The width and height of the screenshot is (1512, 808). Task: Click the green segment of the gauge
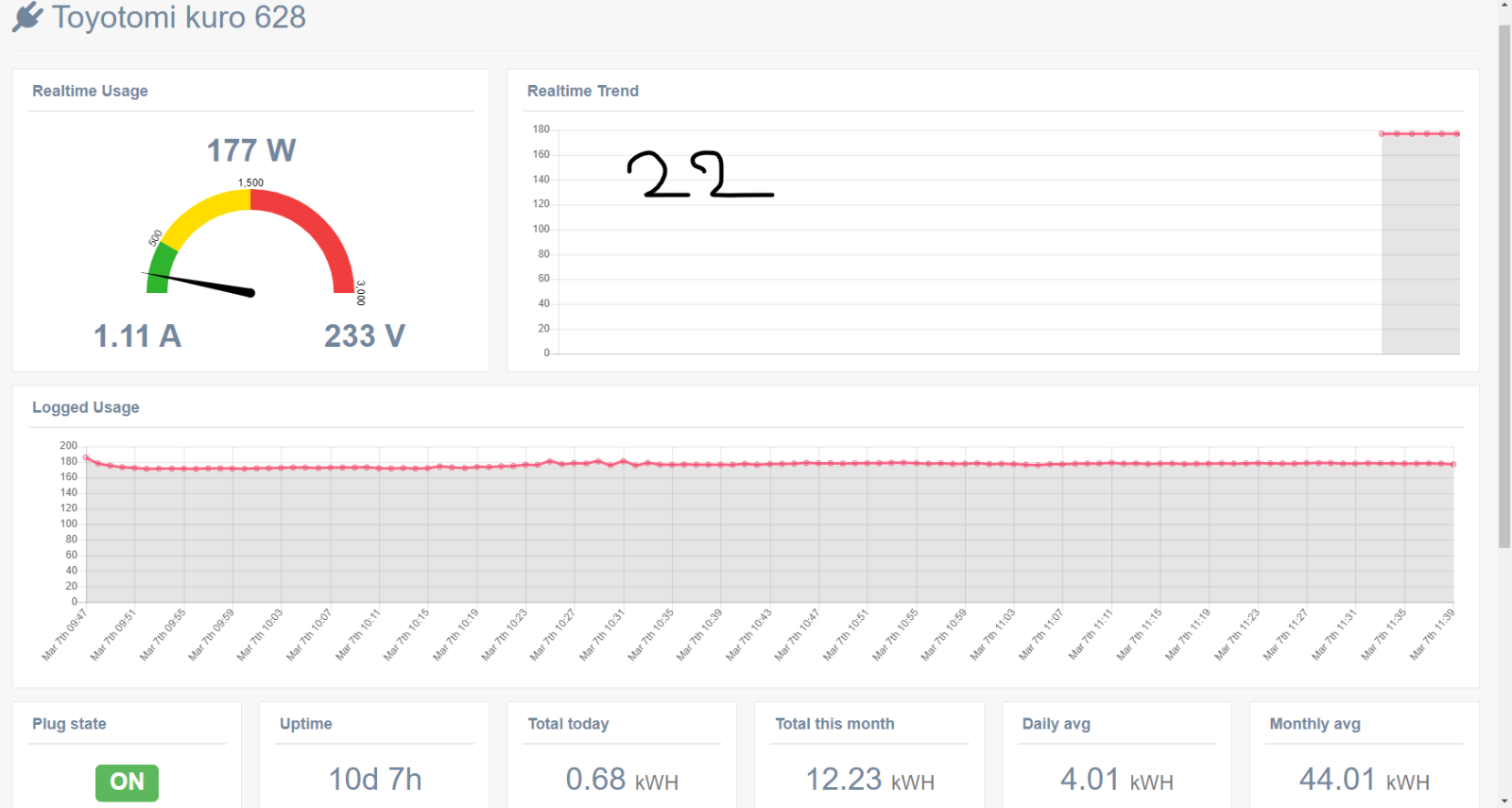[161, 267]
